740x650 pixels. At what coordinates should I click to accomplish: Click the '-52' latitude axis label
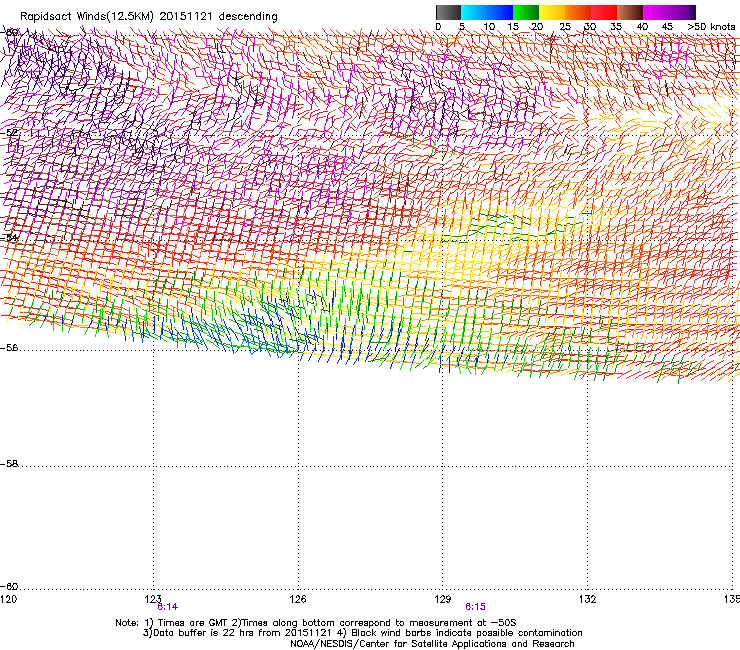pos(9,133)
